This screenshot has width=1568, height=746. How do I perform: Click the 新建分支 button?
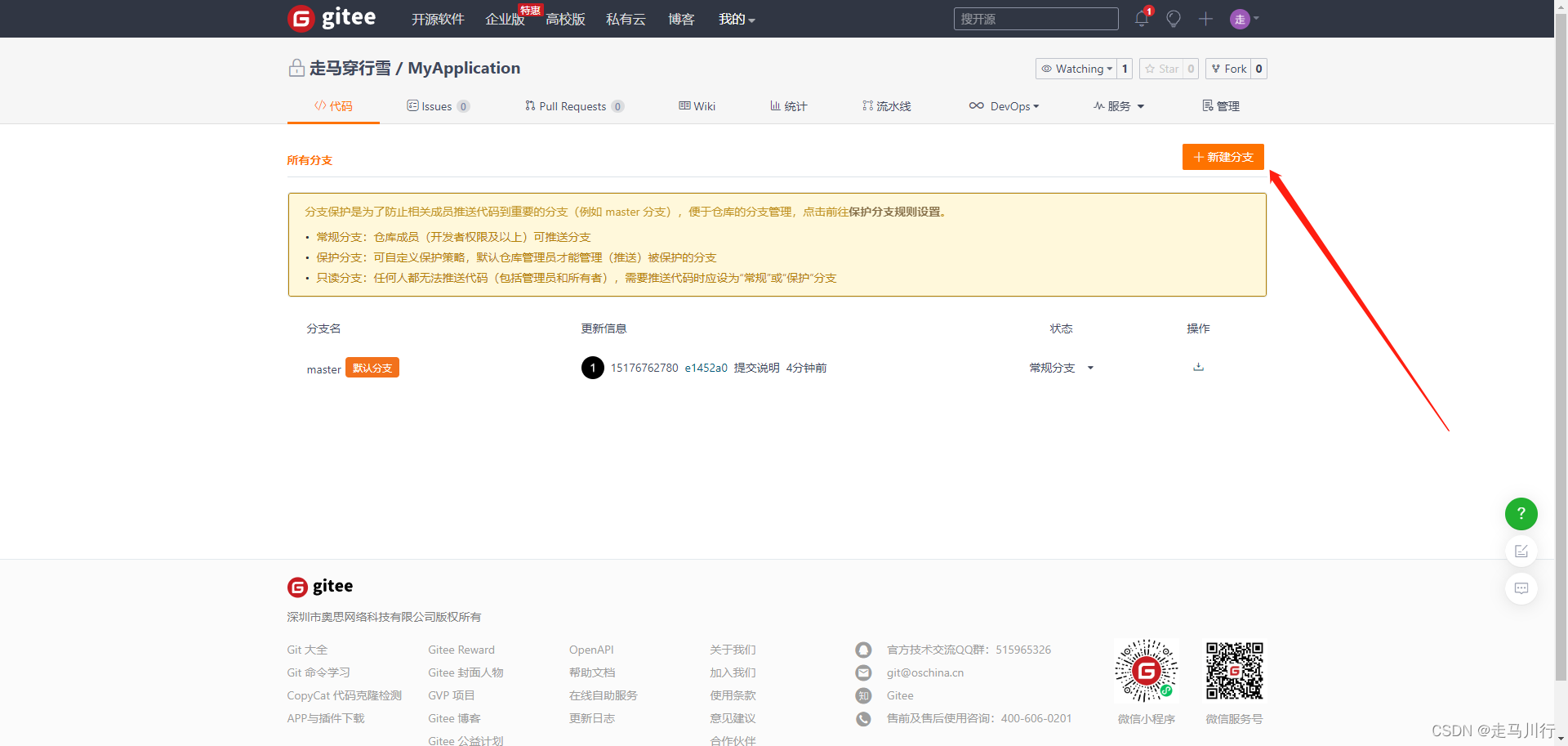click(1223, 157)
